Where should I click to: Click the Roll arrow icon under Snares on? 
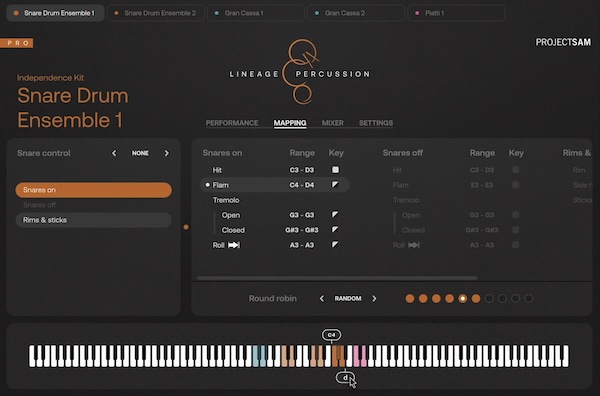[x=234, y=245]
